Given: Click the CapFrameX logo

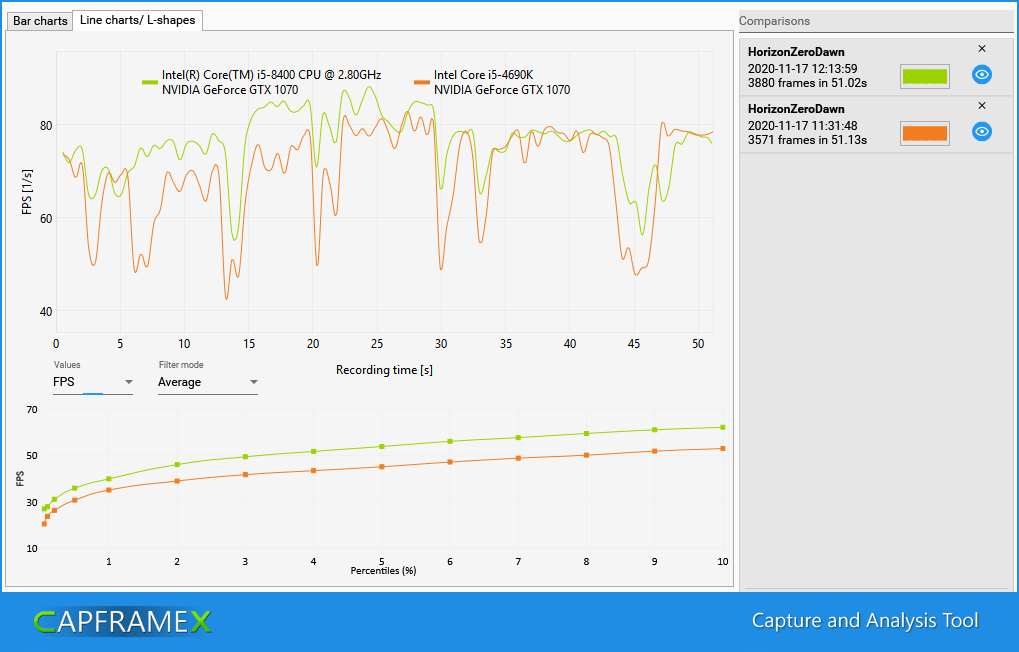Looking at the screenshot, I should pyautogui.click(x=122, y=622).
